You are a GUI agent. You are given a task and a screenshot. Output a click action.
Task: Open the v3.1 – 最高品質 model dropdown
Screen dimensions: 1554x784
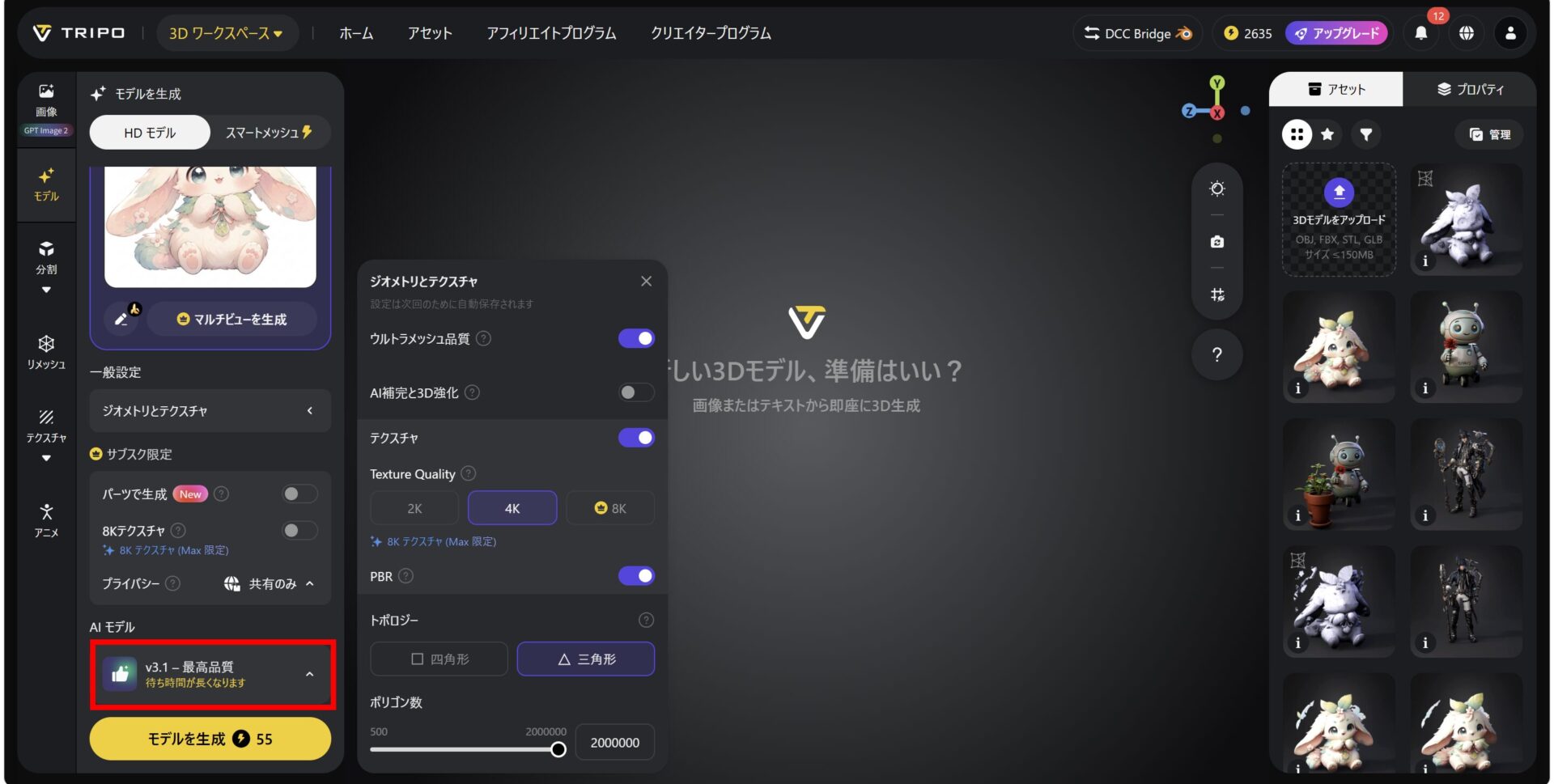pos(211,674)
